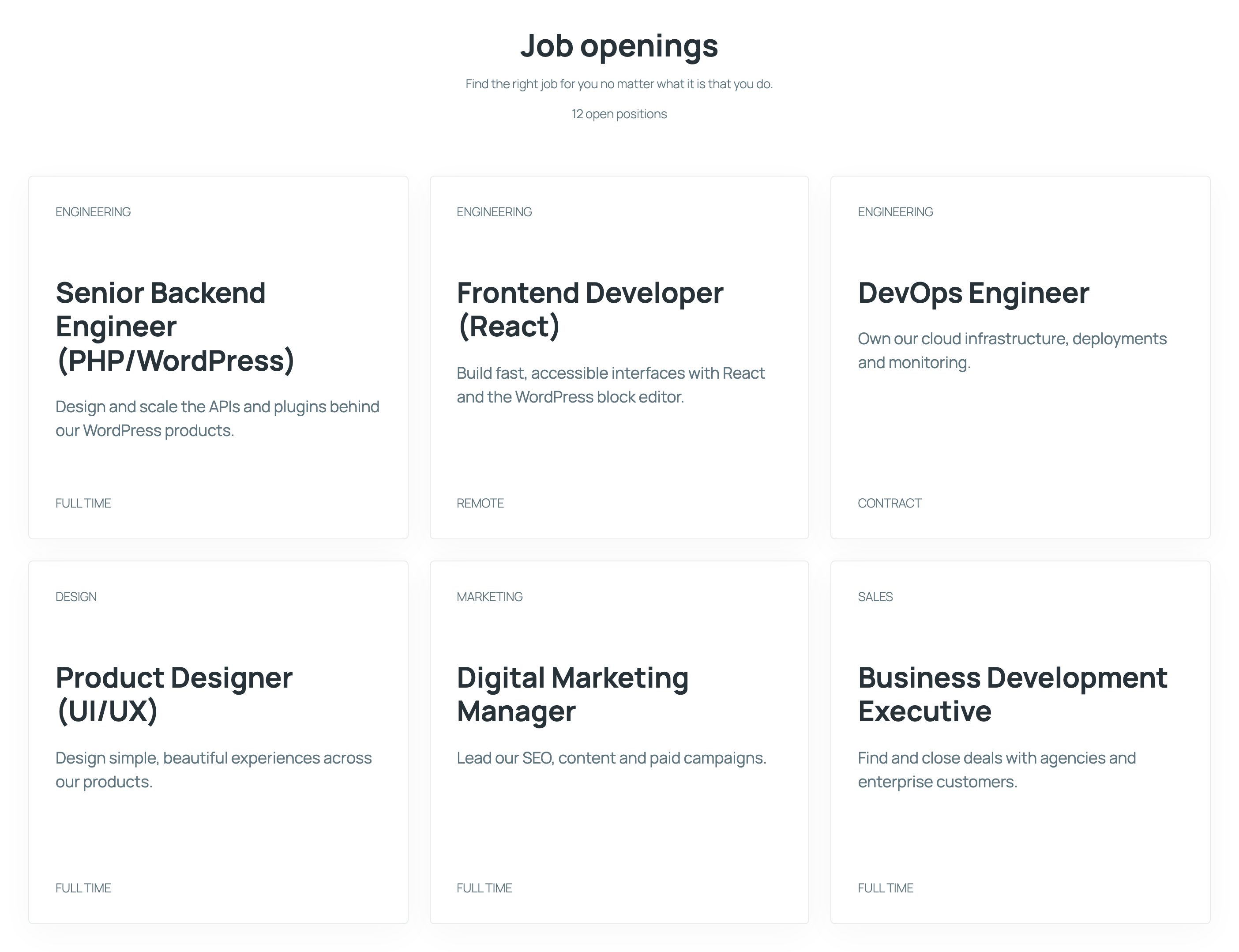Open Senior Backend Engineer (PHP/WordPress) job title
The image size is (1239, 952).
click(175, 327)
